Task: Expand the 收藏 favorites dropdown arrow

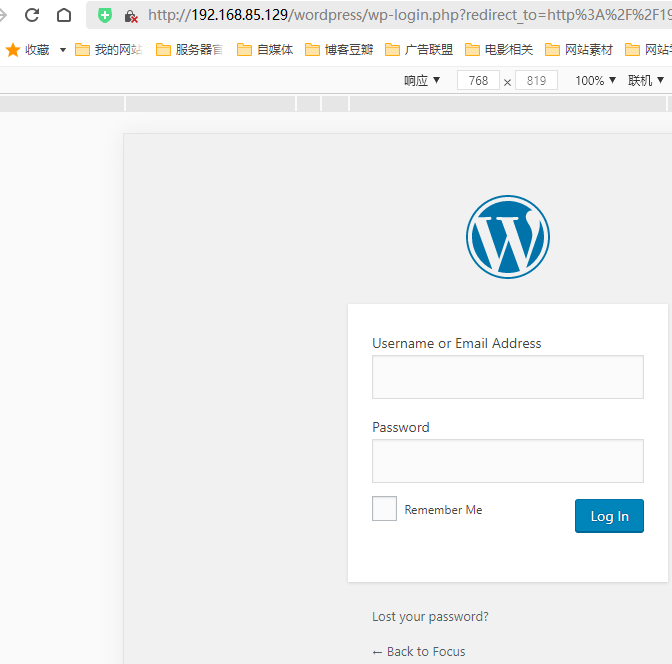Action: [63, 50]
